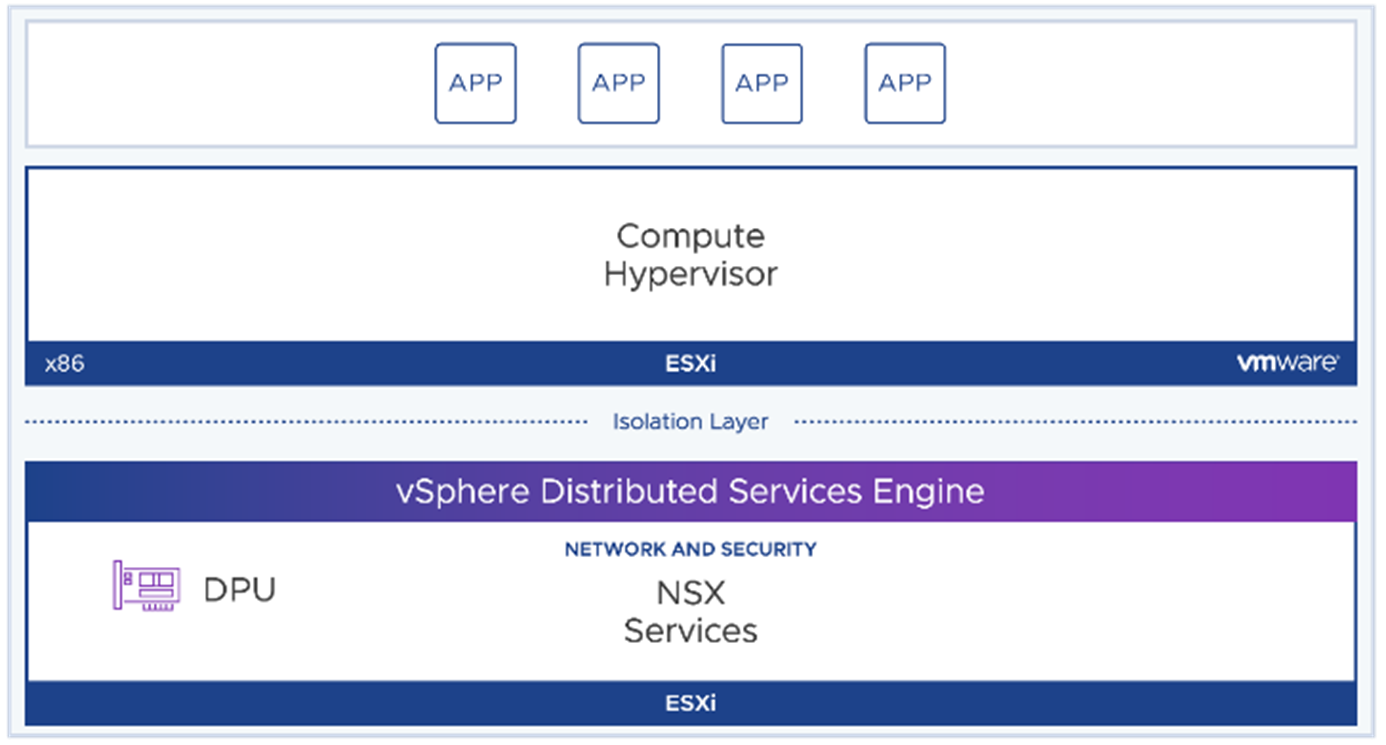Click the word Compute
The width and height of the screenshot is (1386, 745).
point(690,236)
